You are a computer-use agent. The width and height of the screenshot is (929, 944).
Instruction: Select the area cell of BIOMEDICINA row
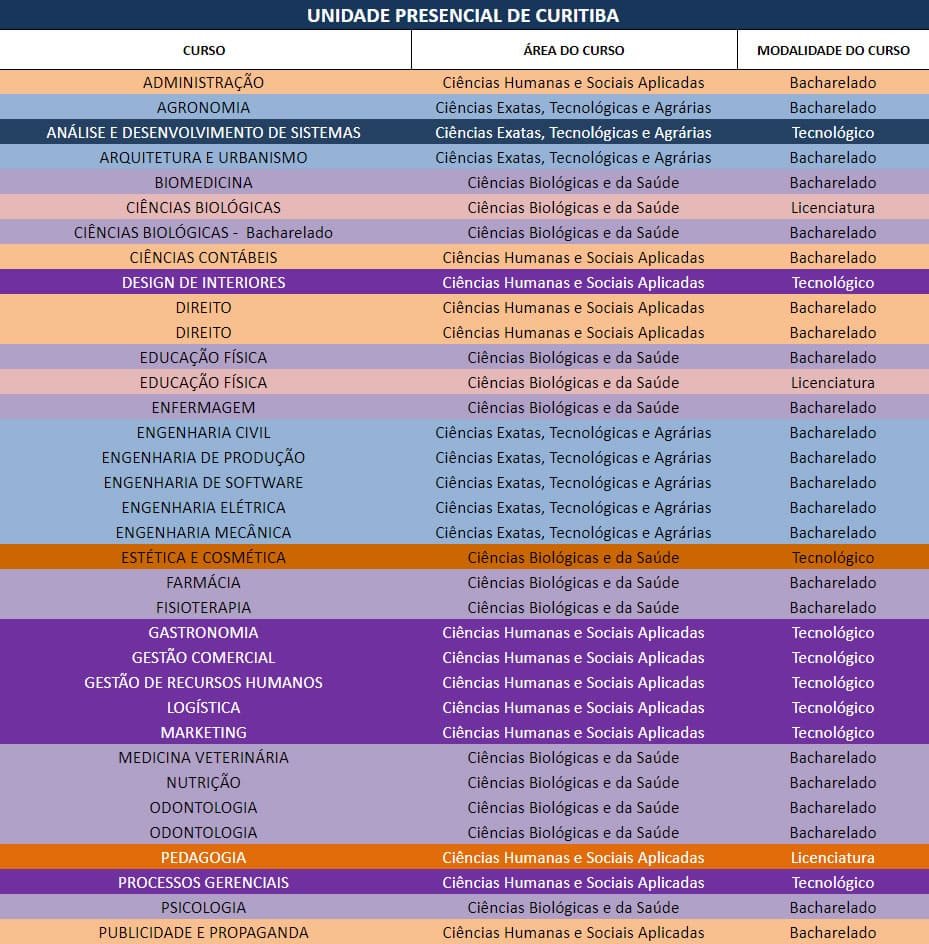point(574,182)
